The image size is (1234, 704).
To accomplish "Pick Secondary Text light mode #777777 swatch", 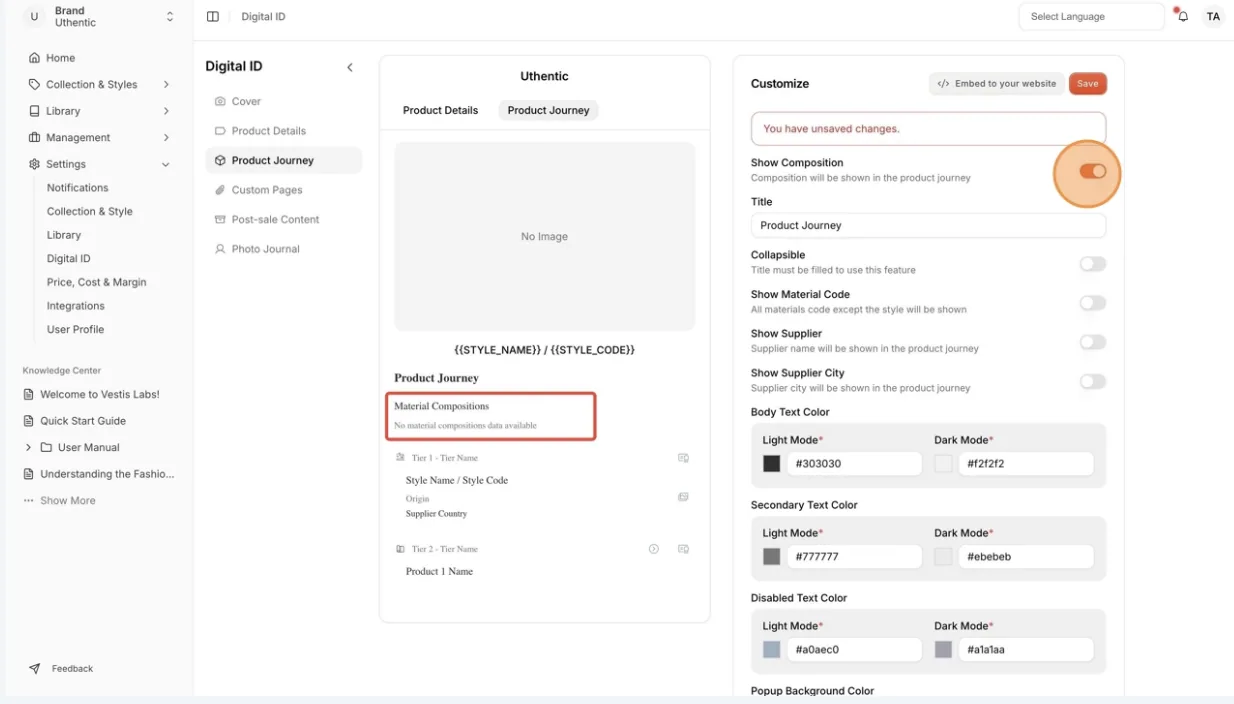I will (772, 557).
